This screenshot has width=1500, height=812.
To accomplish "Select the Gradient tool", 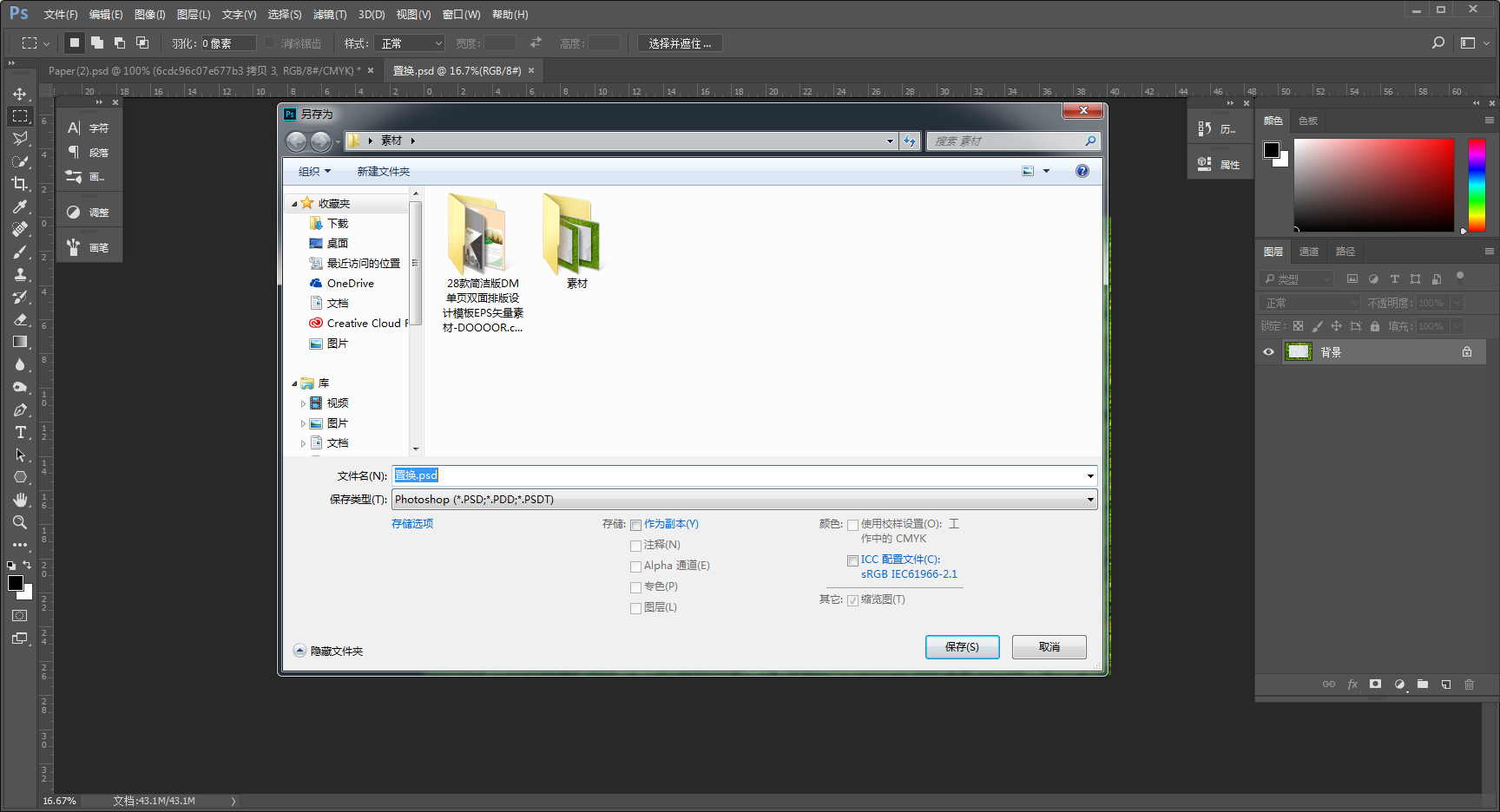I will tap(20, 342).
